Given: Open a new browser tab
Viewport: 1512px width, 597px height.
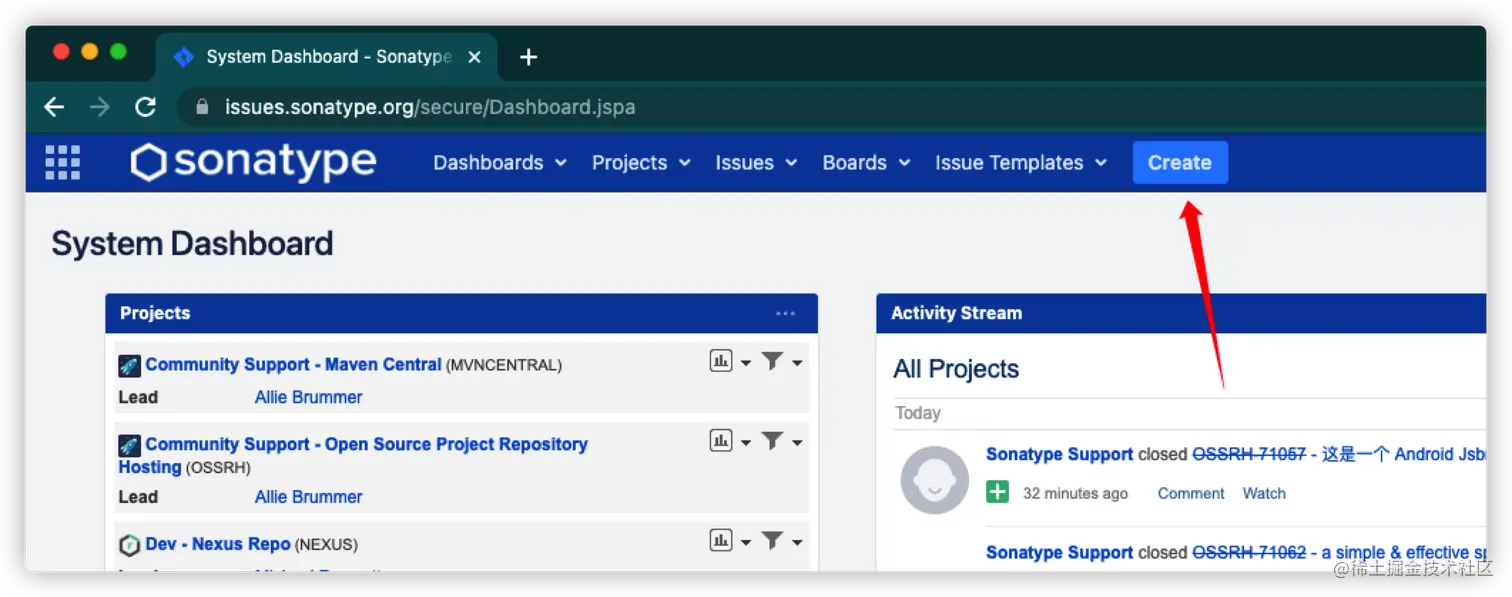Looking at the screenshot, I should pos(529,57).
